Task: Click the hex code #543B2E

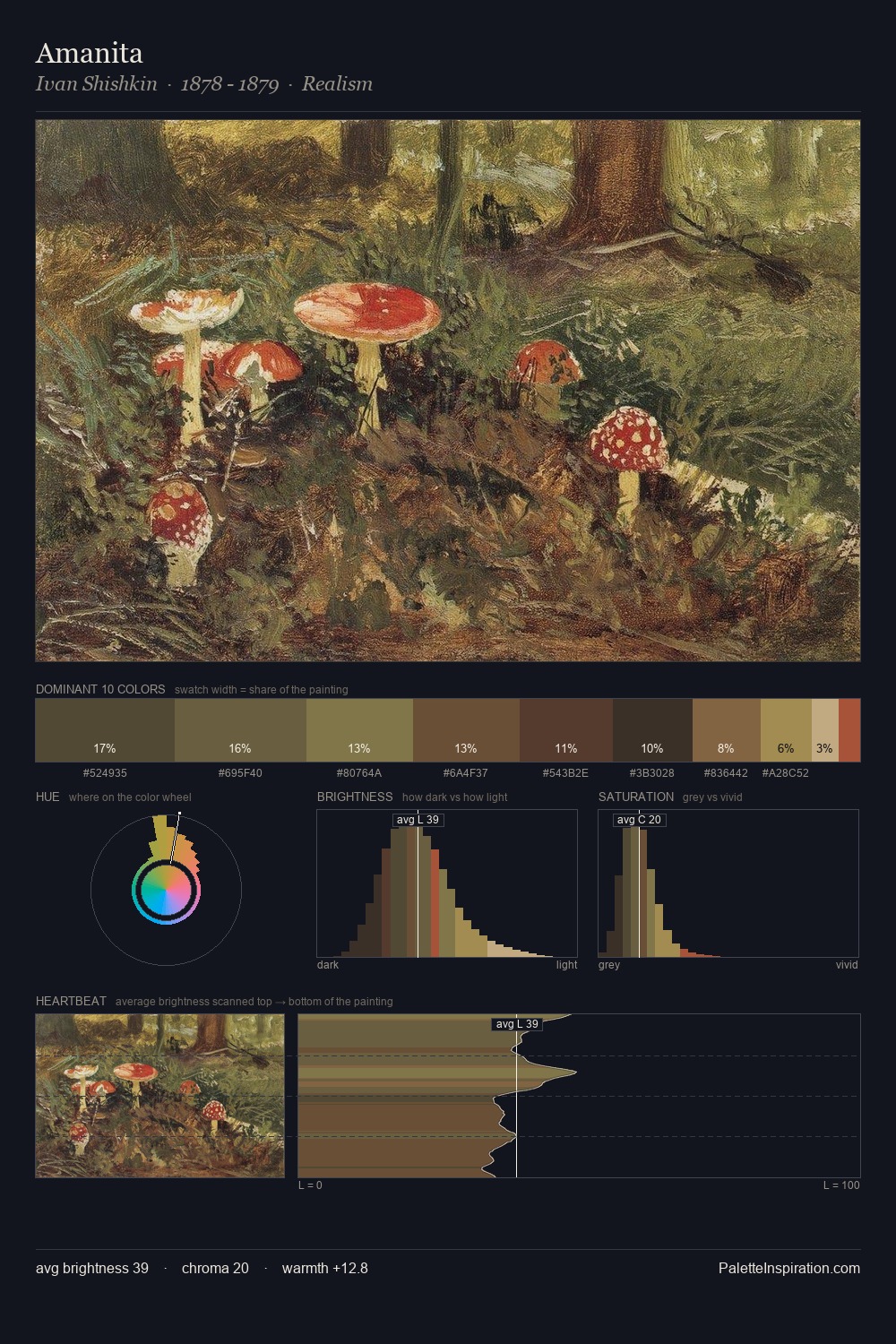Action: (566, 773)
